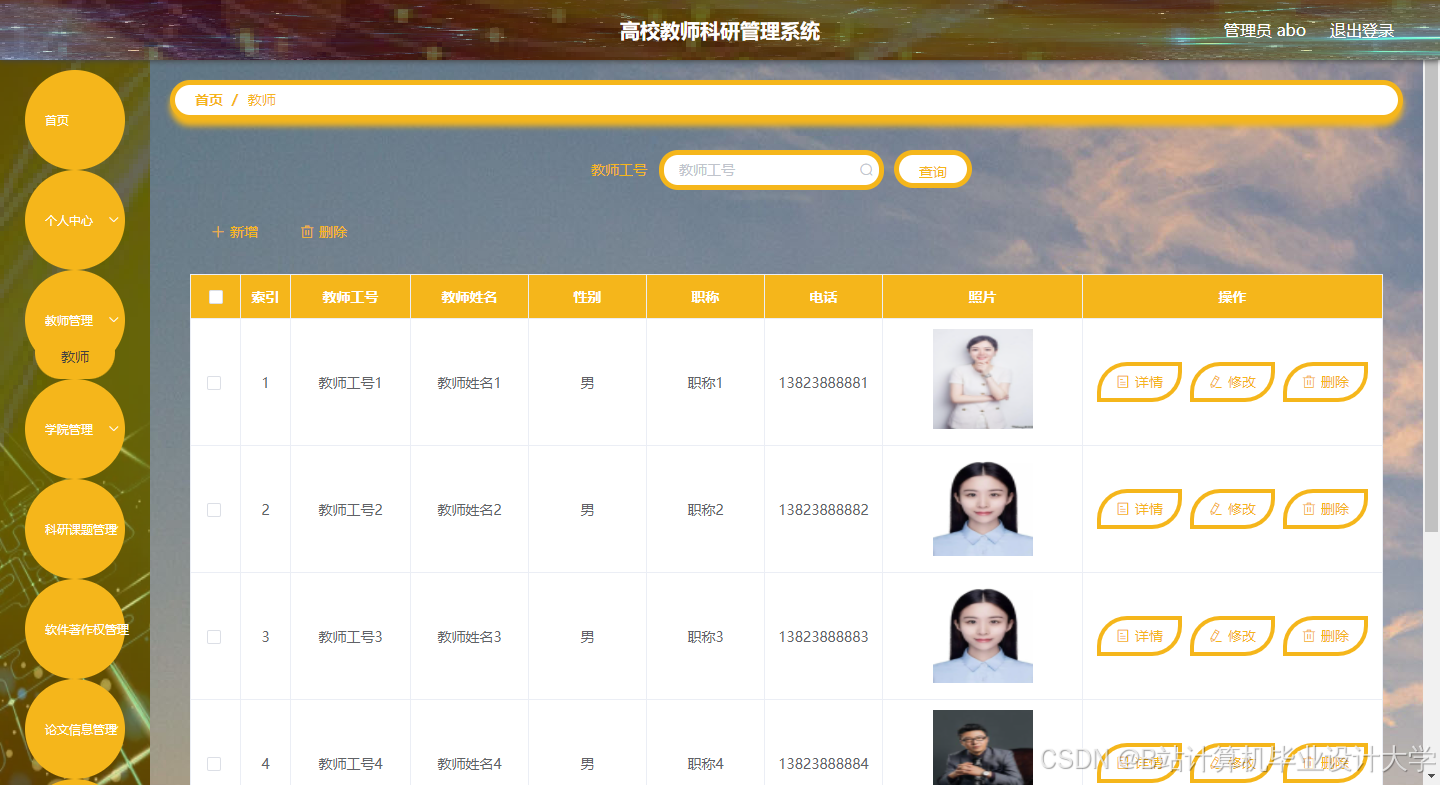Click the 详情 document icon in row 教师工号1

[1123, 382]
